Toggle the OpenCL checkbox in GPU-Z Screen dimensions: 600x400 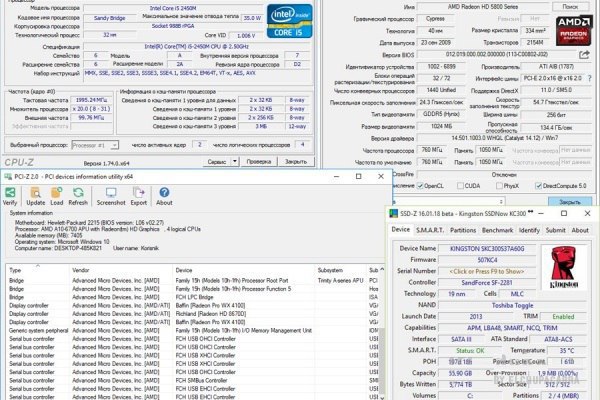[x=420, y=186]
